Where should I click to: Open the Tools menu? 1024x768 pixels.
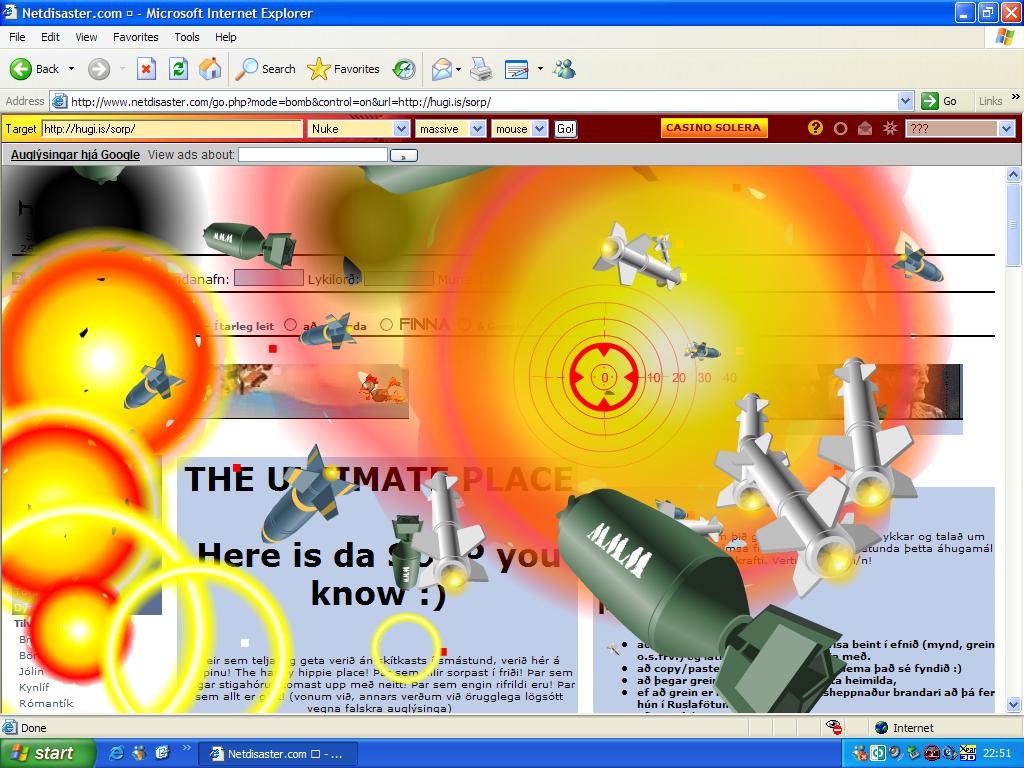pyautogui.click(x=187, y=37)
